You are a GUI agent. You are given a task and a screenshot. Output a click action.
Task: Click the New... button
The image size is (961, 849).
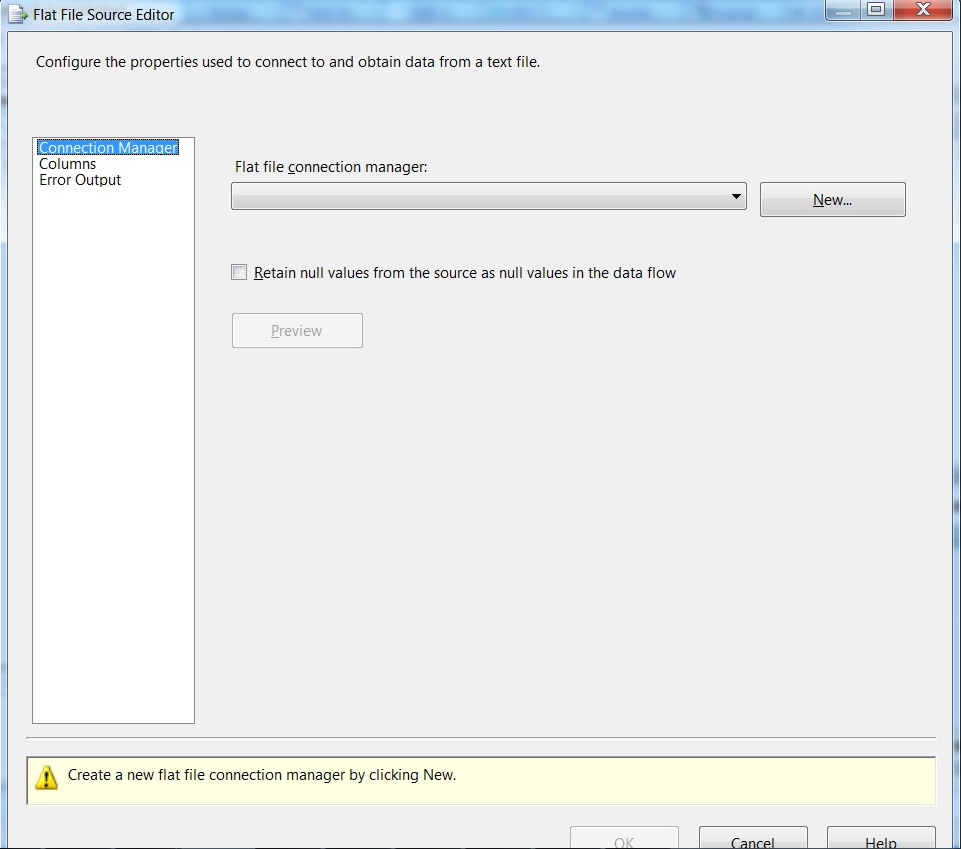(832, 199)
